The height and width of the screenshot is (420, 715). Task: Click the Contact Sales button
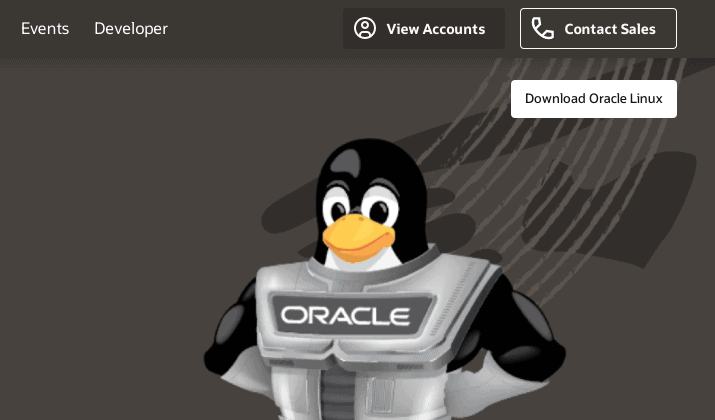point(598,28)
